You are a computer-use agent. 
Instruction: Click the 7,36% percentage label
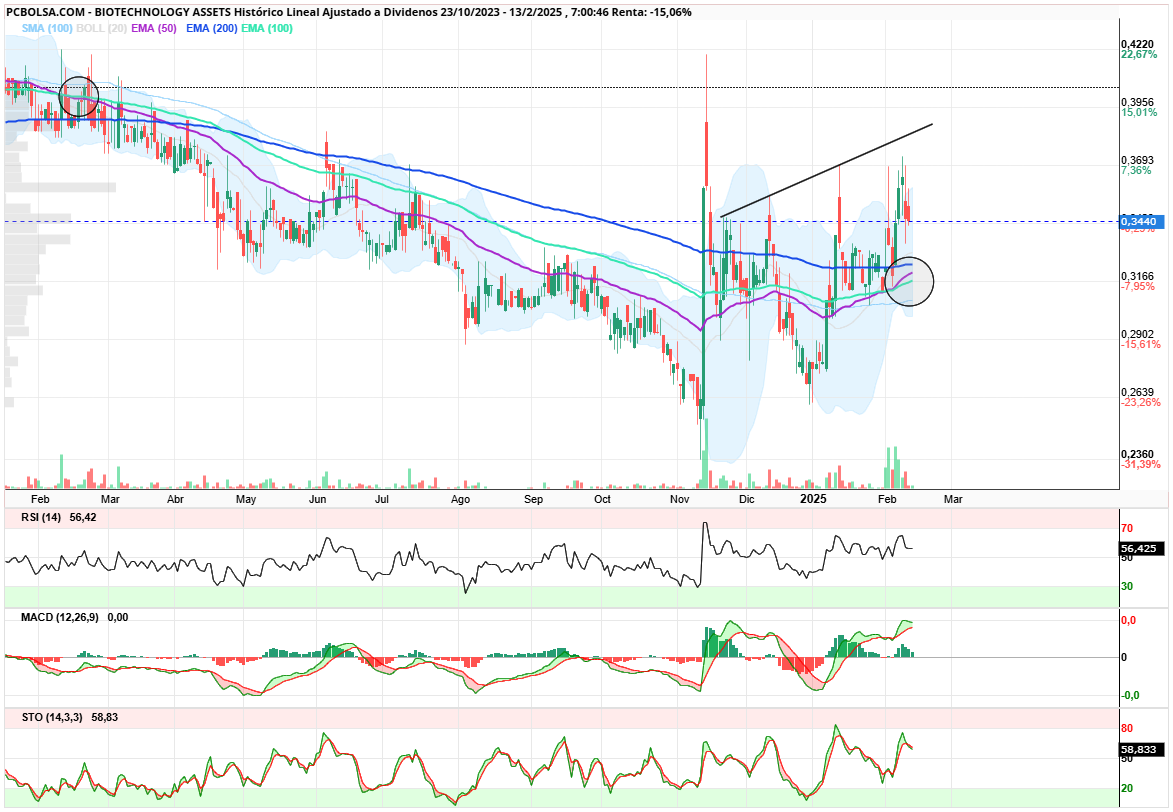click(1136, 171)
